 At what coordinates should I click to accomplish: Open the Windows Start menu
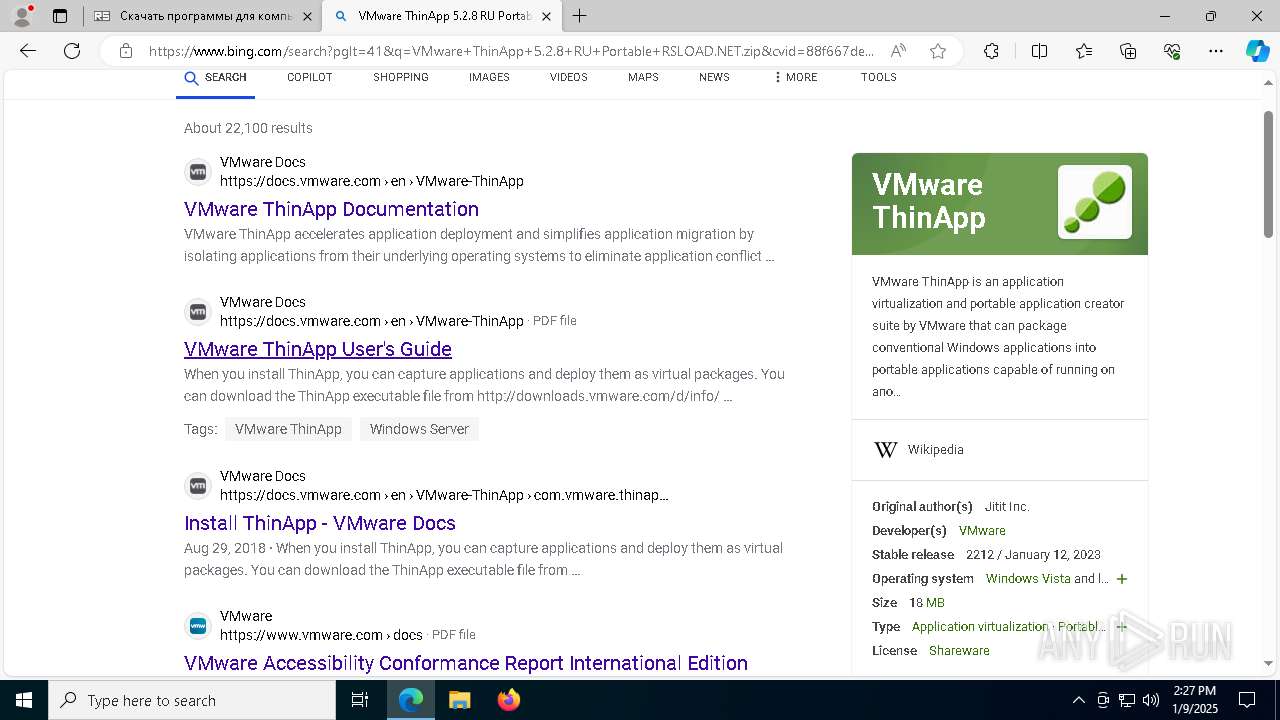24,700
